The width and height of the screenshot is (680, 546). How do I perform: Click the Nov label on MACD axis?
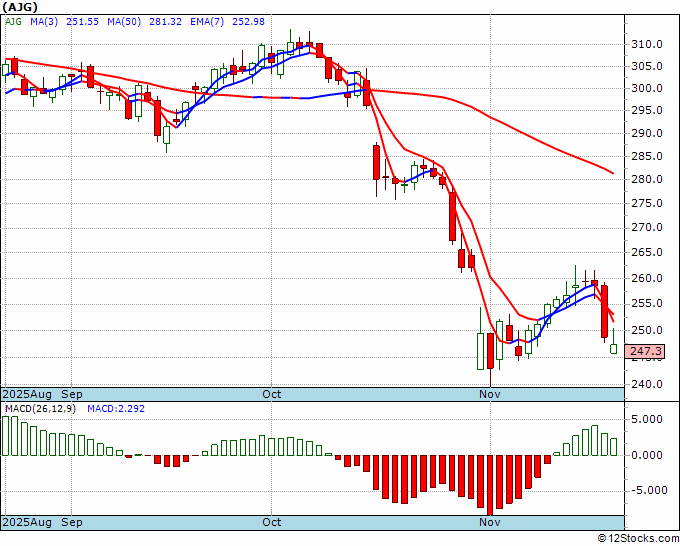click(490, 522)
